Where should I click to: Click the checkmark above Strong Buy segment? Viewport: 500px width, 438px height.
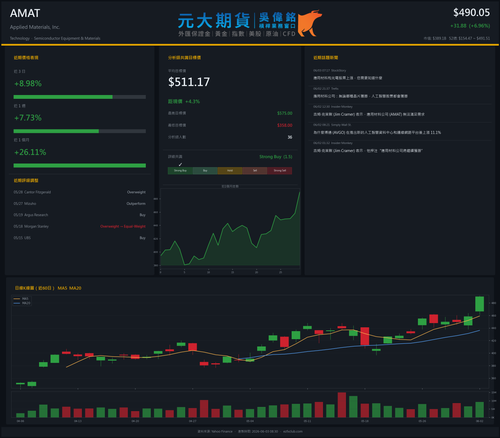pyautogui.click(x=180, y=164)
